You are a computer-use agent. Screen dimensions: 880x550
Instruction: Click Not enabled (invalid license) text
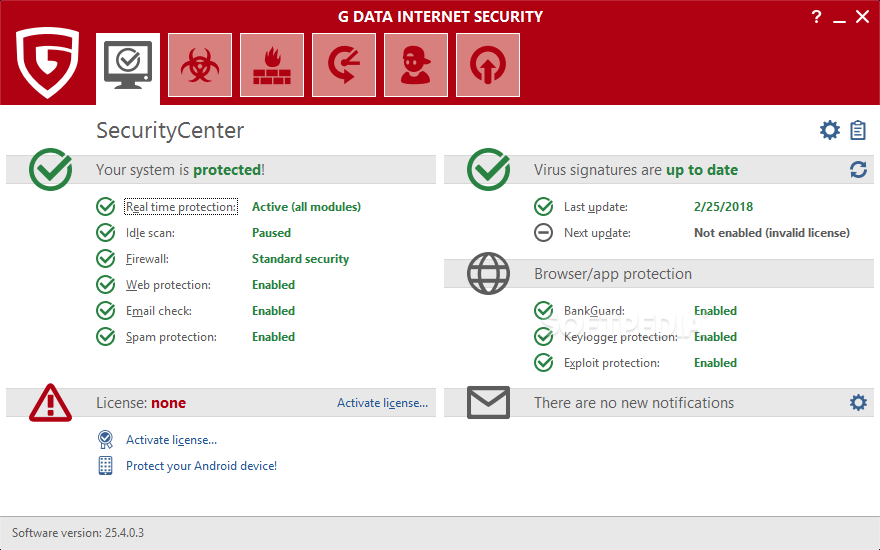(772, 232)
